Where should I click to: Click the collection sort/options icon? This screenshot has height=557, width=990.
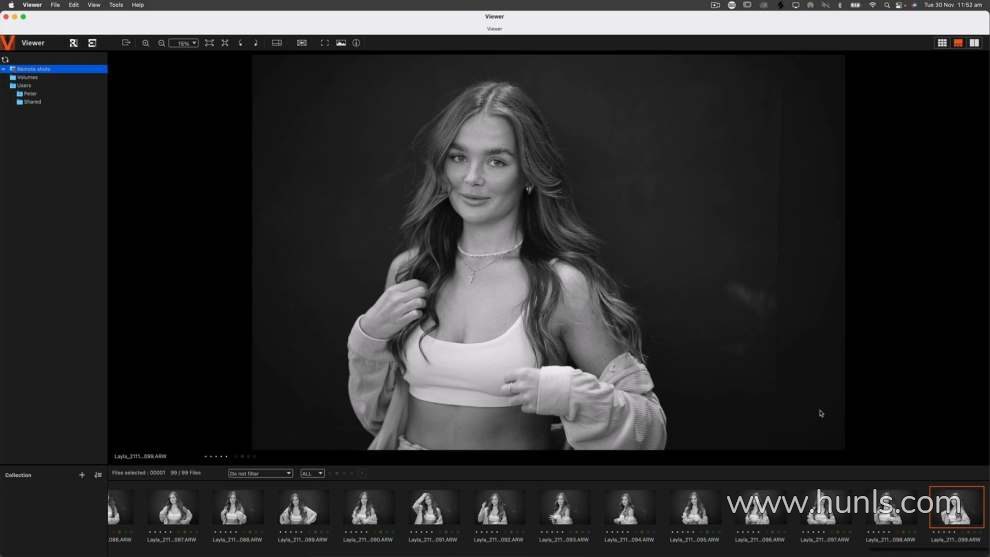tap(98, 475)
